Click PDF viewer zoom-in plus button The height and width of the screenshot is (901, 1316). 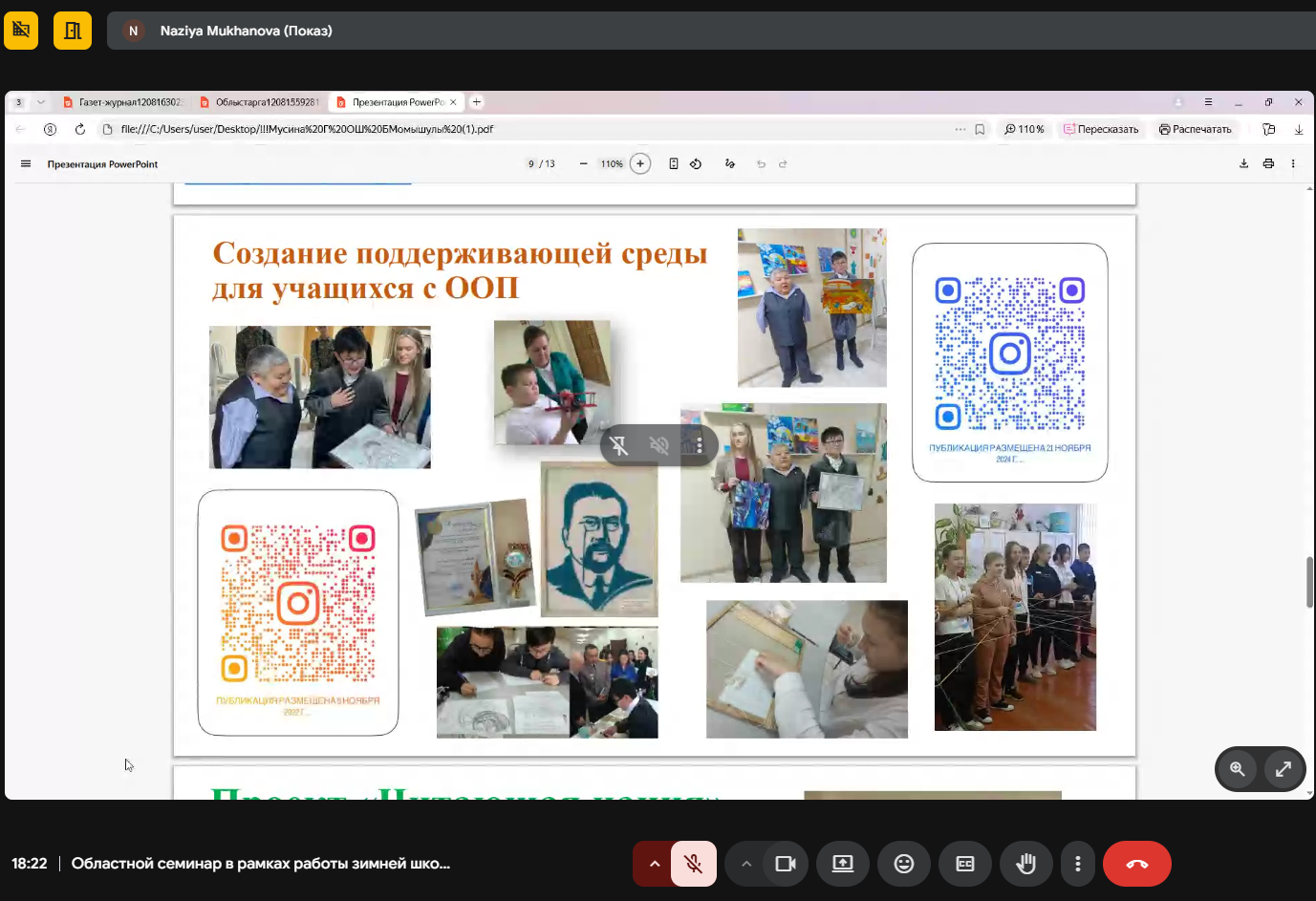pos(640,164)
